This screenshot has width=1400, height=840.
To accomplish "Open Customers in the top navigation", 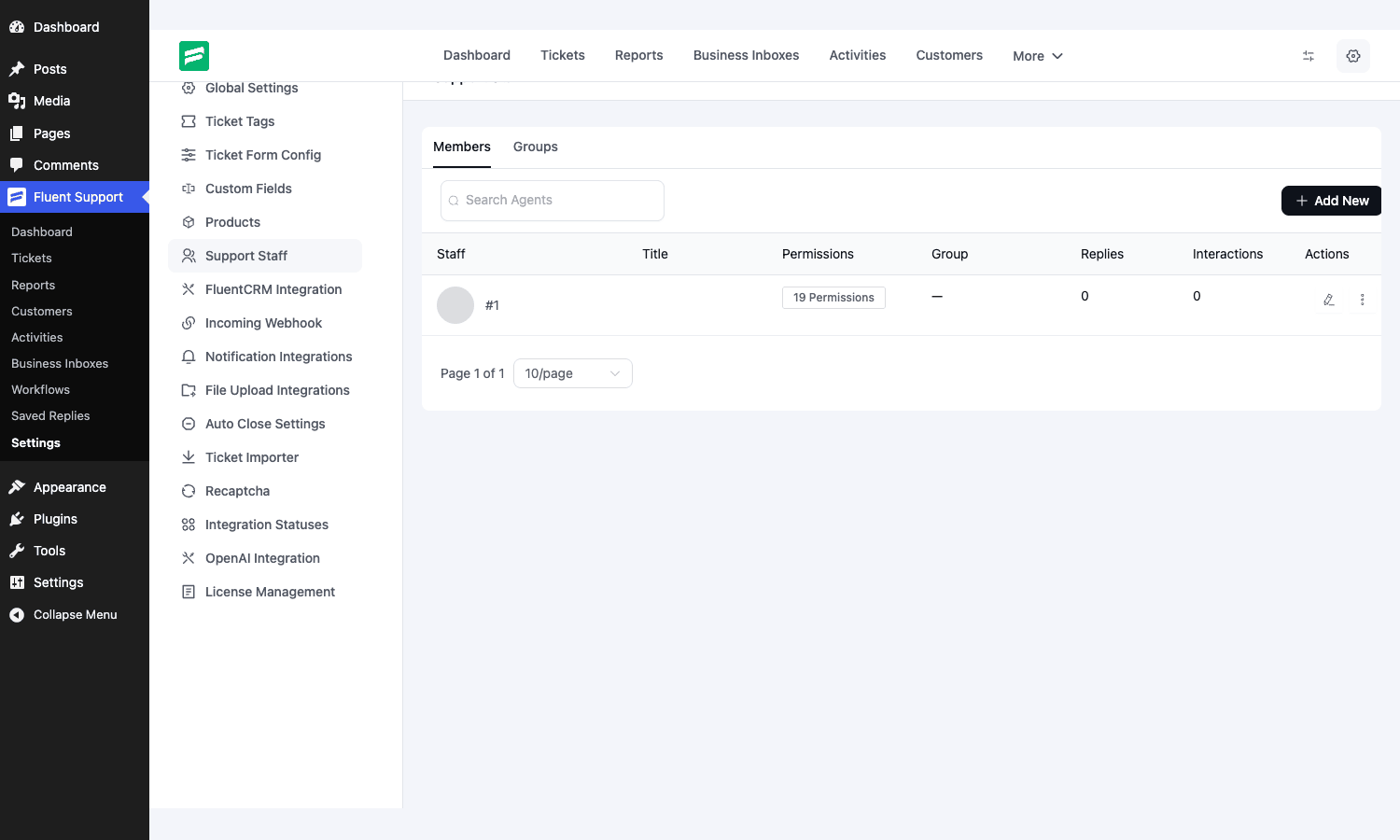I will coord(949,55).
